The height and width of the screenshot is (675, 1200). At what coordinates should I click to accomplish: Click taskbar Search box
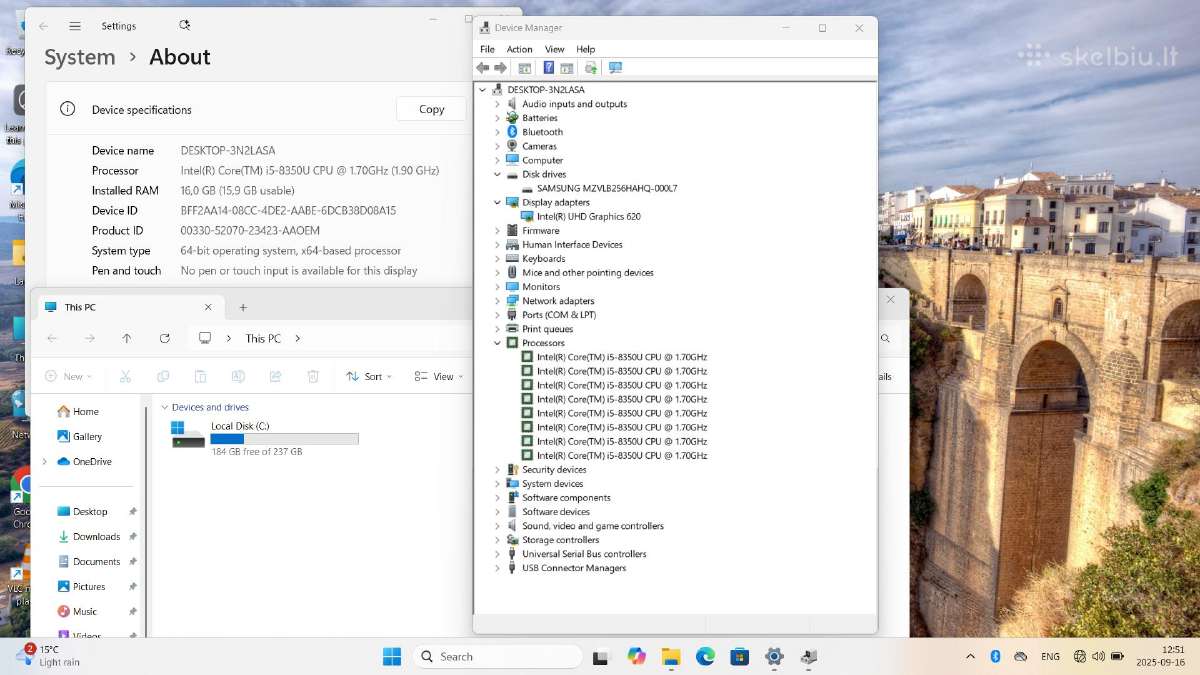click(498, 656)
